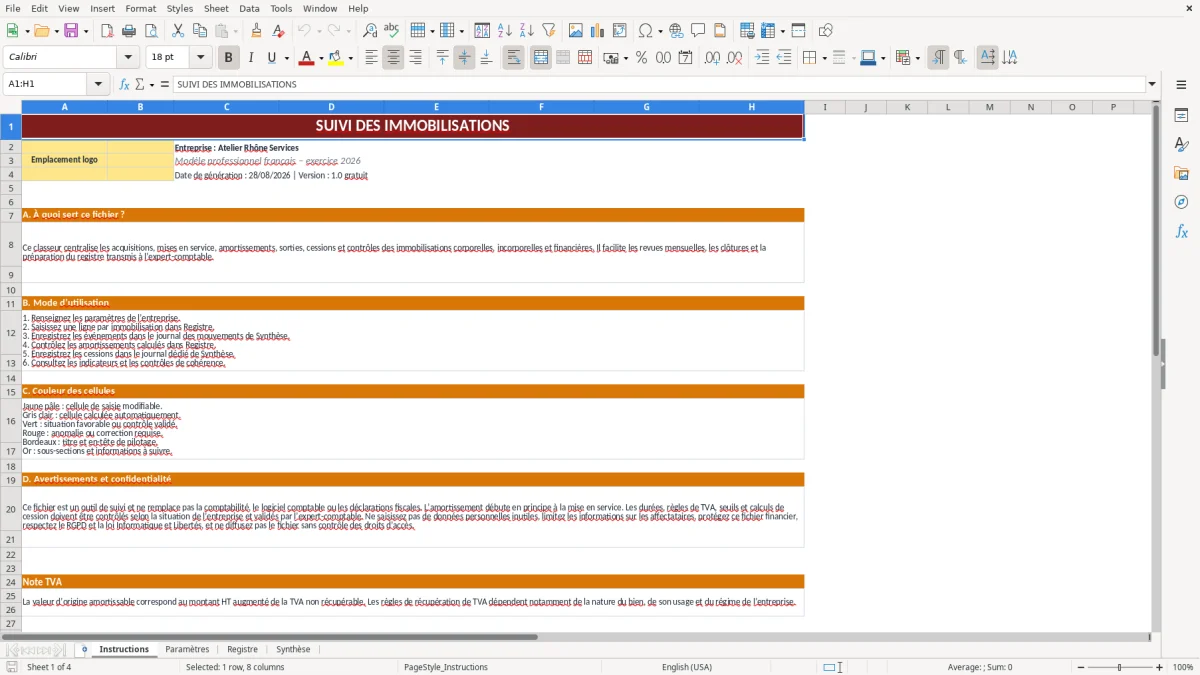This screenshot has height=675, width=1200.
Task: Open the Format menu
Action: tap(140, 8)
